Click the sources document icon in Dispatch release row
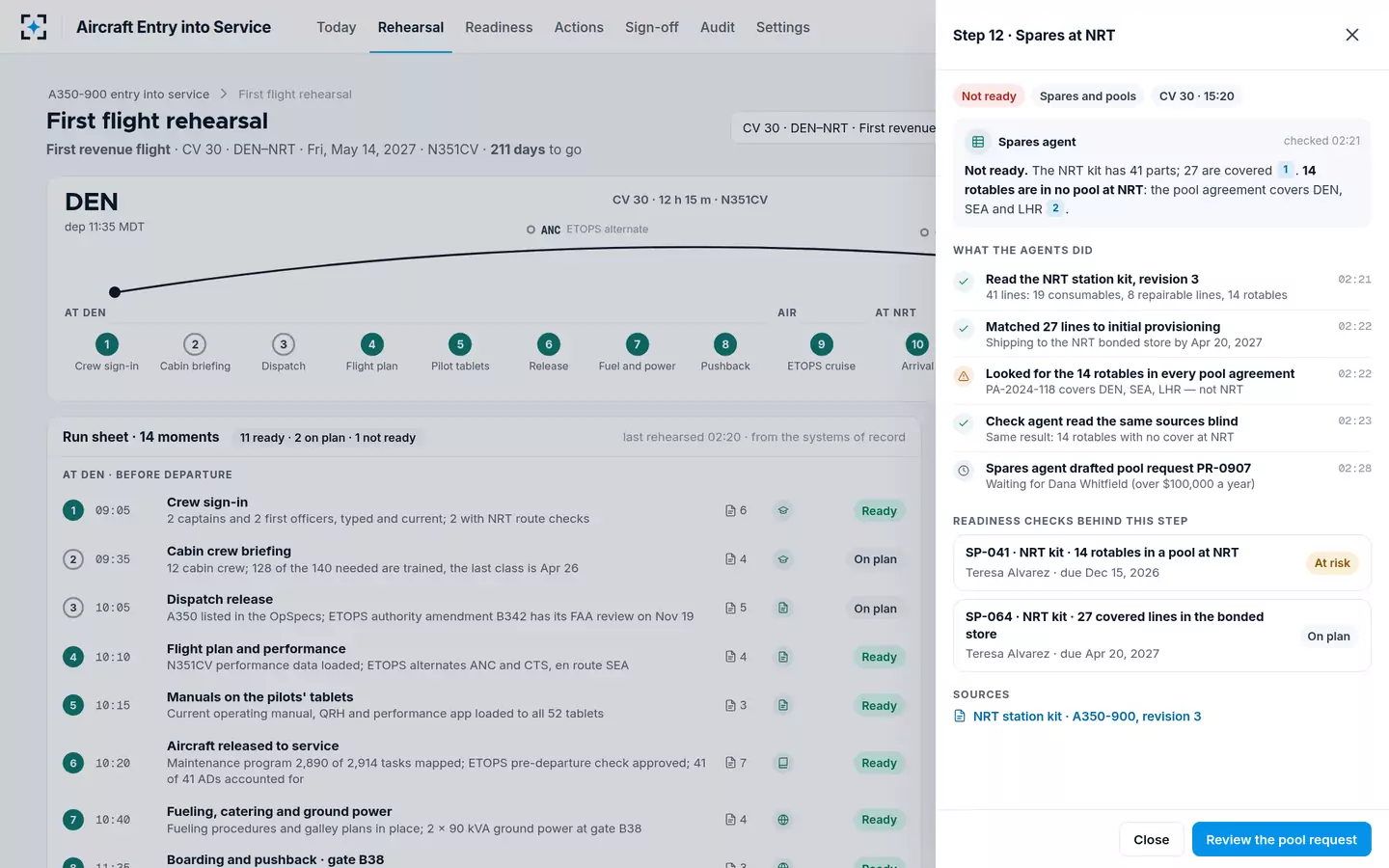The height and width of the screenshot is (868, 1389). click(731, 609)
